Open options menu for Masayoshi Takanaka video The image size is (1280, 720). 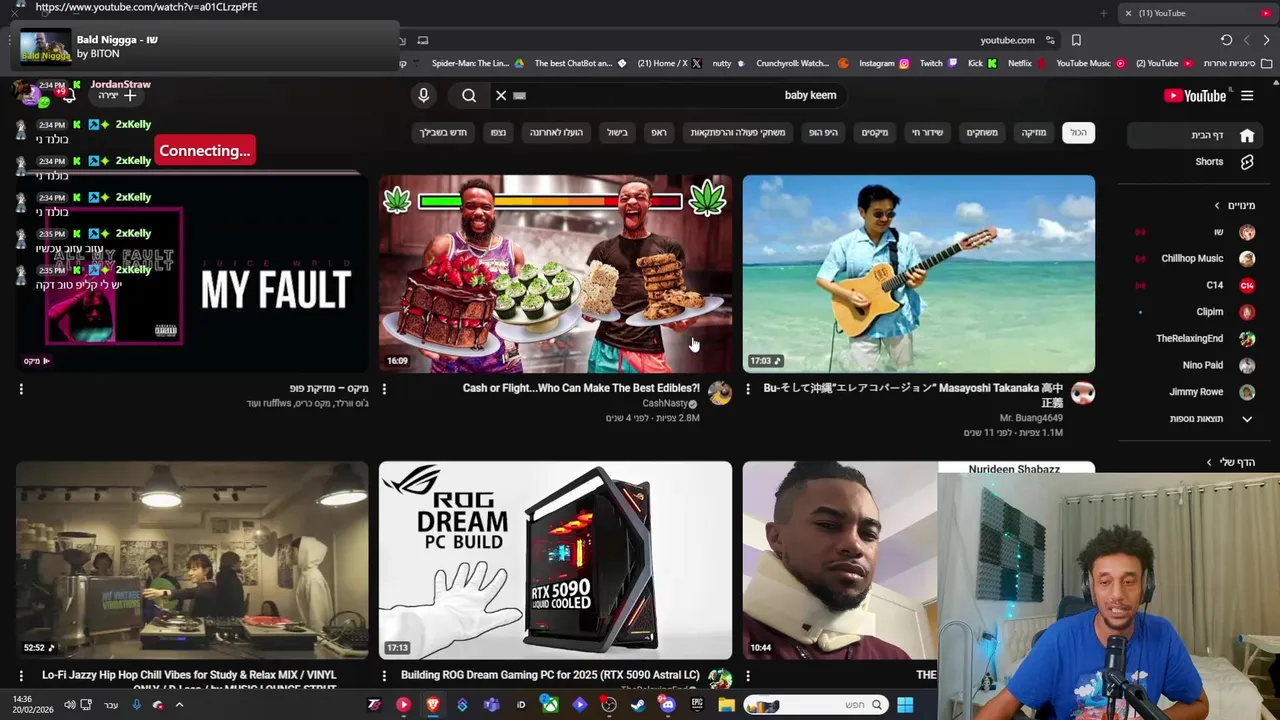point(748,389)
